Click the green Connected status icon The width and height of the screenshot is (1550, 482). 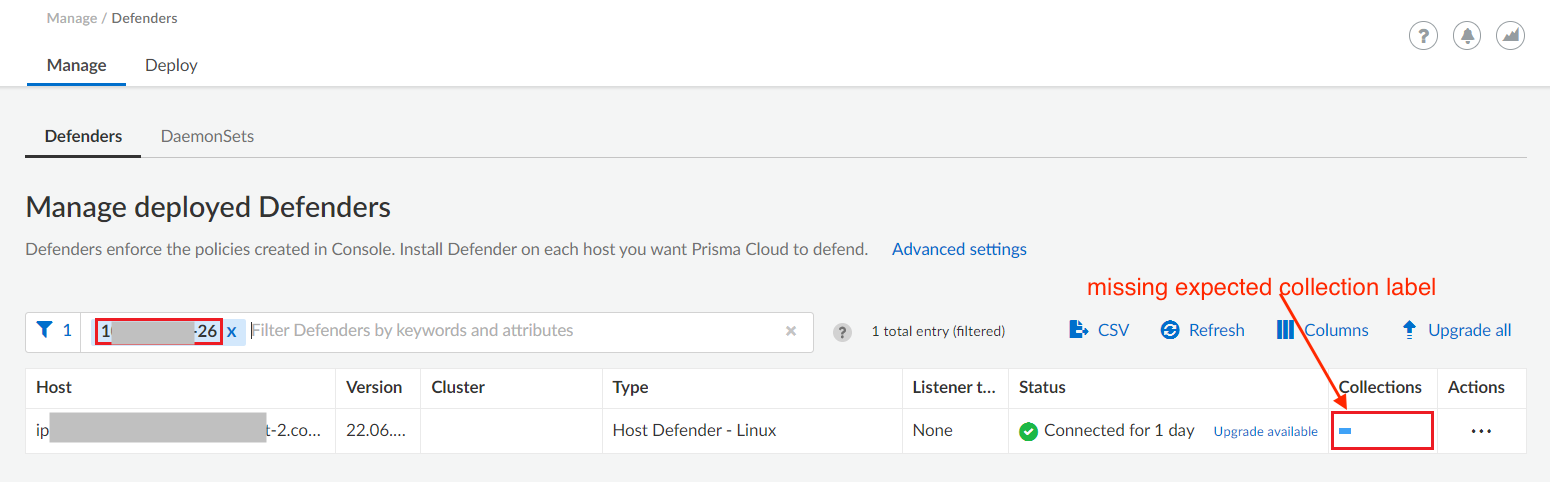[1028, 431]
